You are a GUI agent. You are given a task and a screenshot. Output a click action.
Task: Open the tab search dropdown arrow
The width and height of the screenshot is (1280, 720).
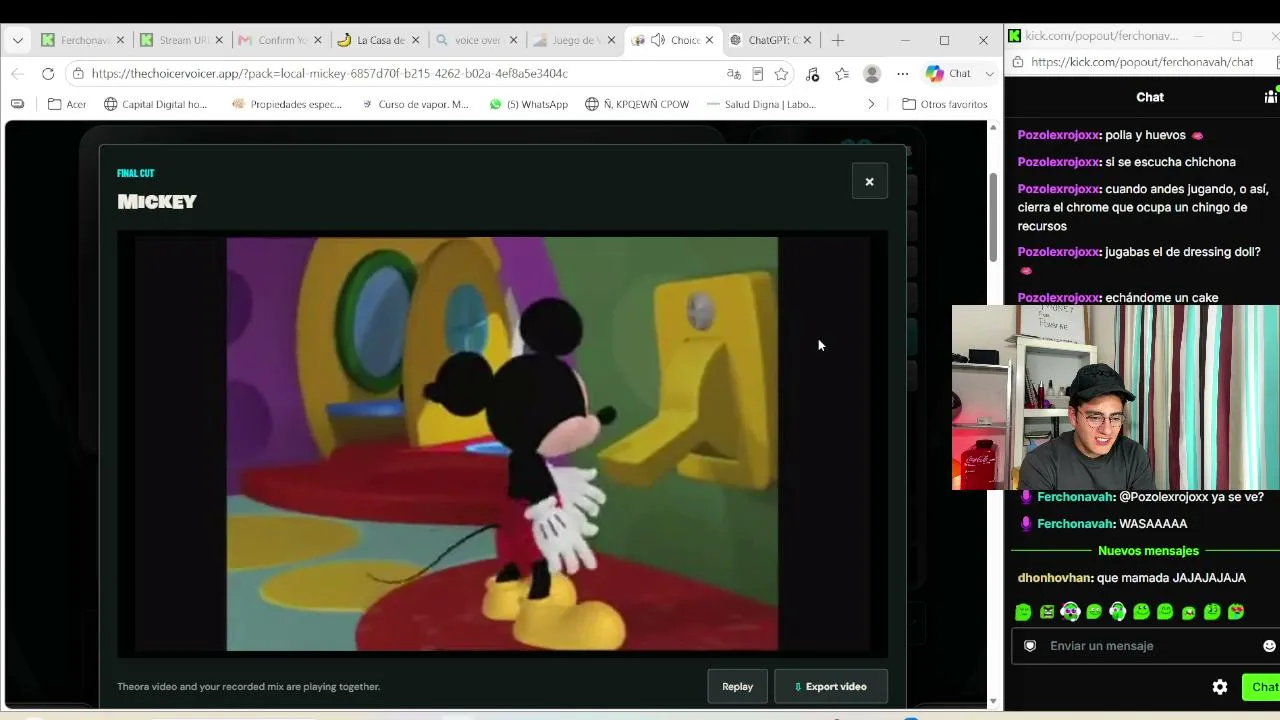(17, 40)
